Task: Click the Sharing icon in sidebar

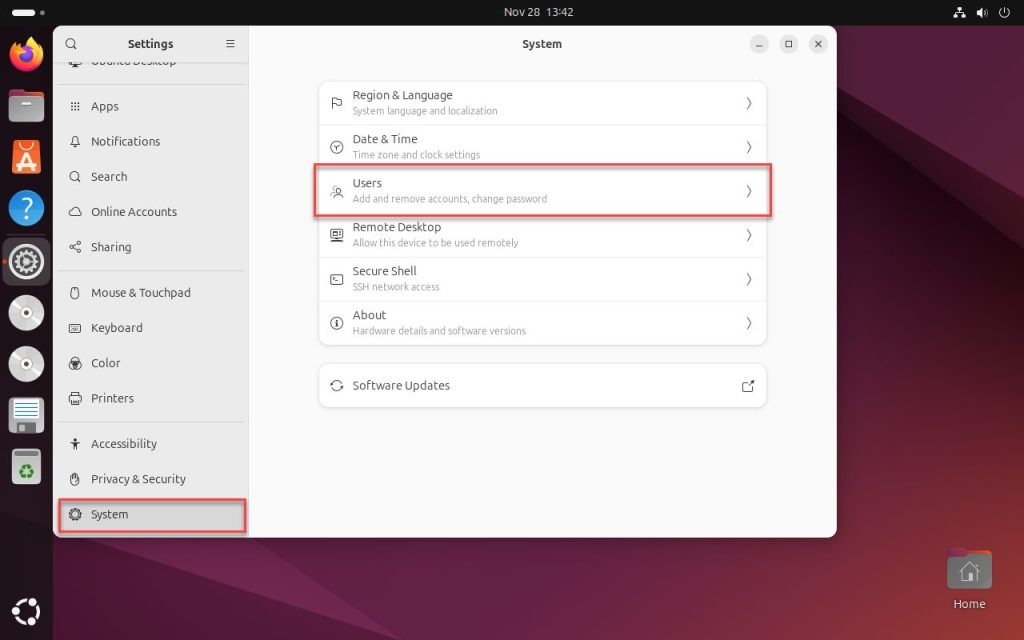Action: click(x=75, y=247)
